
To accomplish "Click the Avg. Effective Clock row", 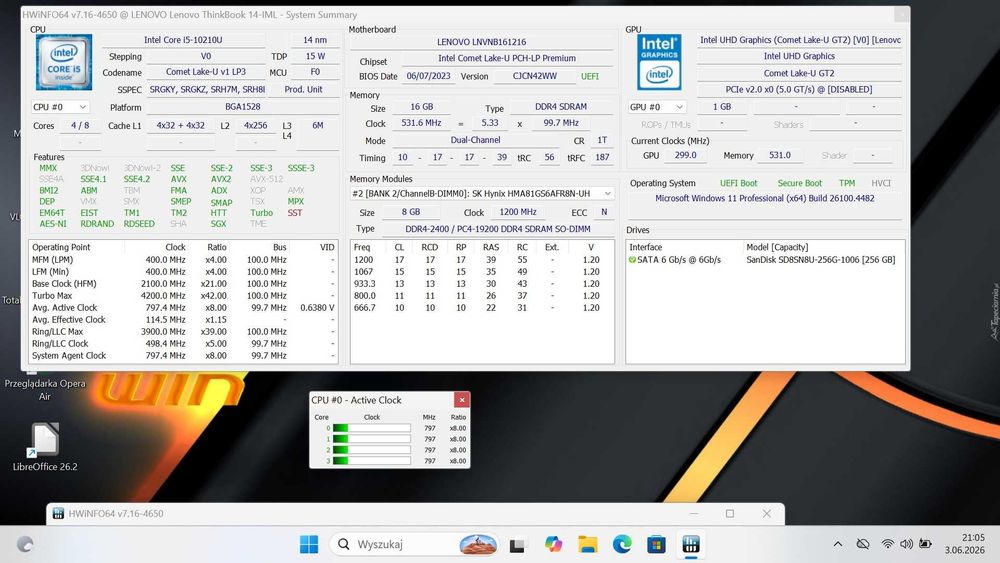I will click(x=183, y=320).
